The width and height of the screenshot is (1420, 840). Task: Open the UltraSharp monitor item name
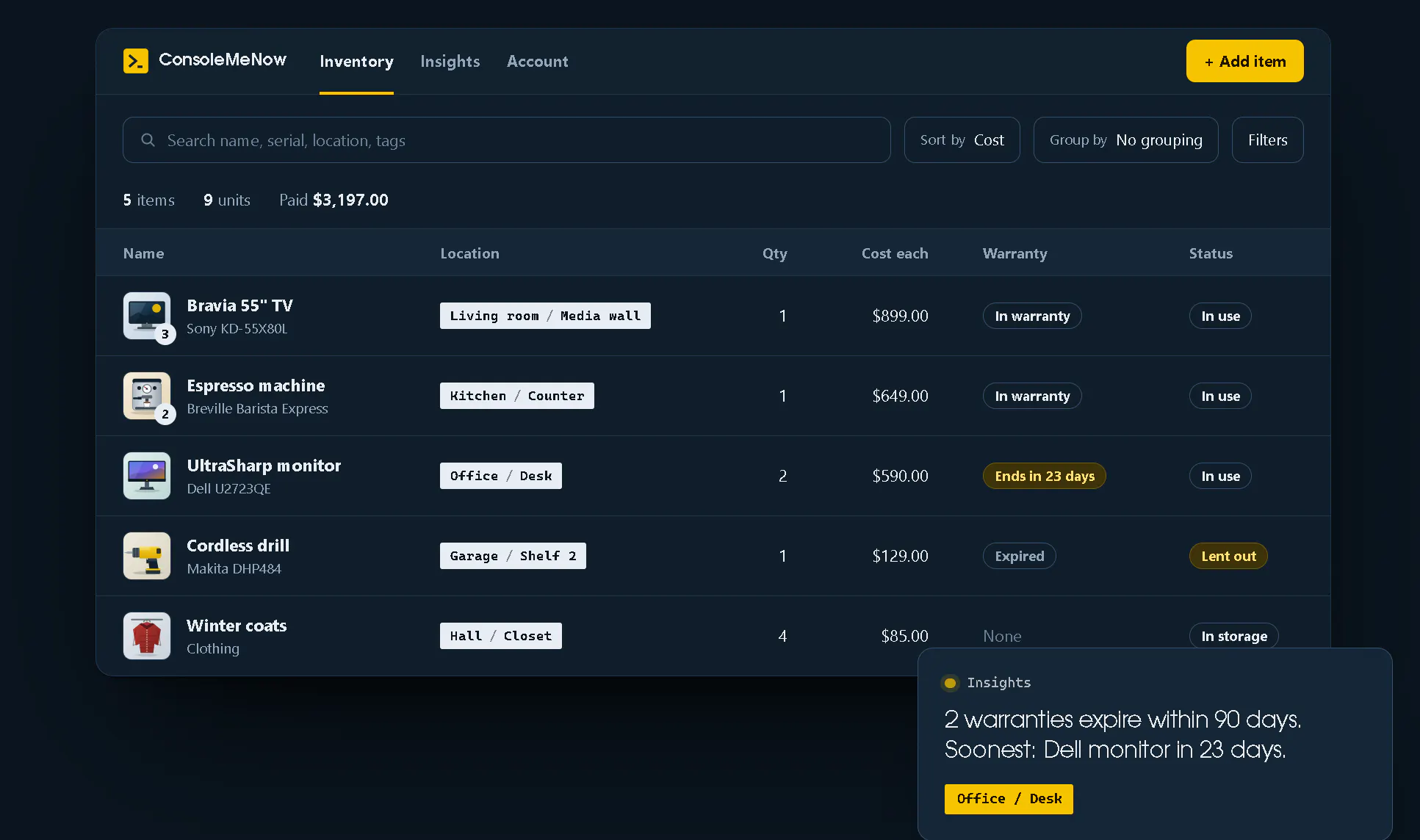pos(264,466)
